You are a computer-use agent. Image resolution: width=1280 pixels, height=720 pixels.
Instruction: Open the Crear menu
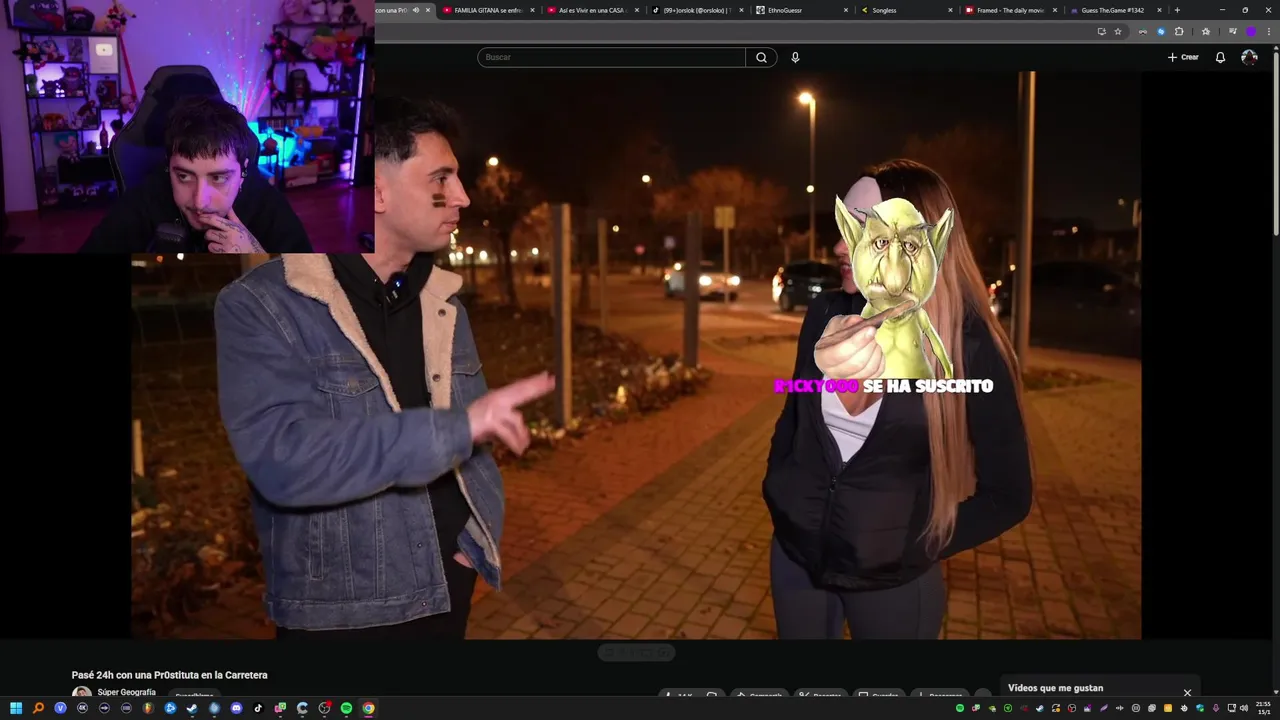pos(1183,57)
